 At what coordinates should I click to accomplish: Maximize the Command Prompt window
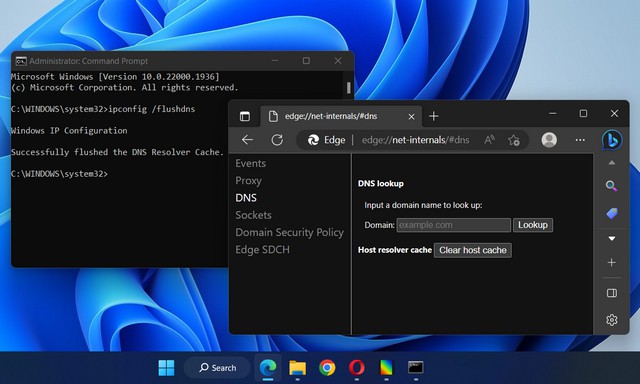[x=306, y=61]
